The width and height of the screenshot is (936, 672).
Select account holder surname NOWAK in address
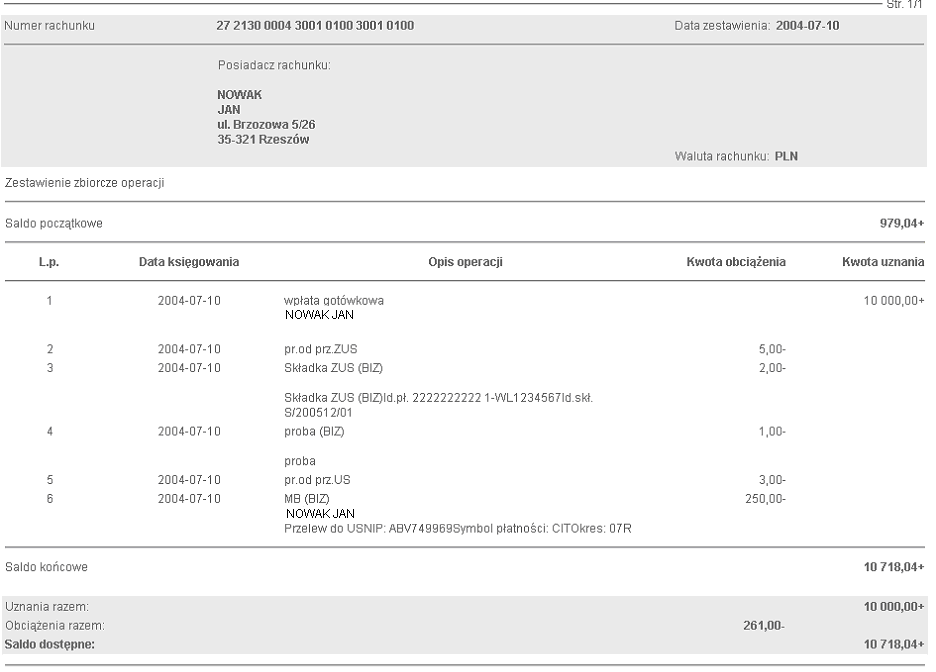(x=239, y=94)
